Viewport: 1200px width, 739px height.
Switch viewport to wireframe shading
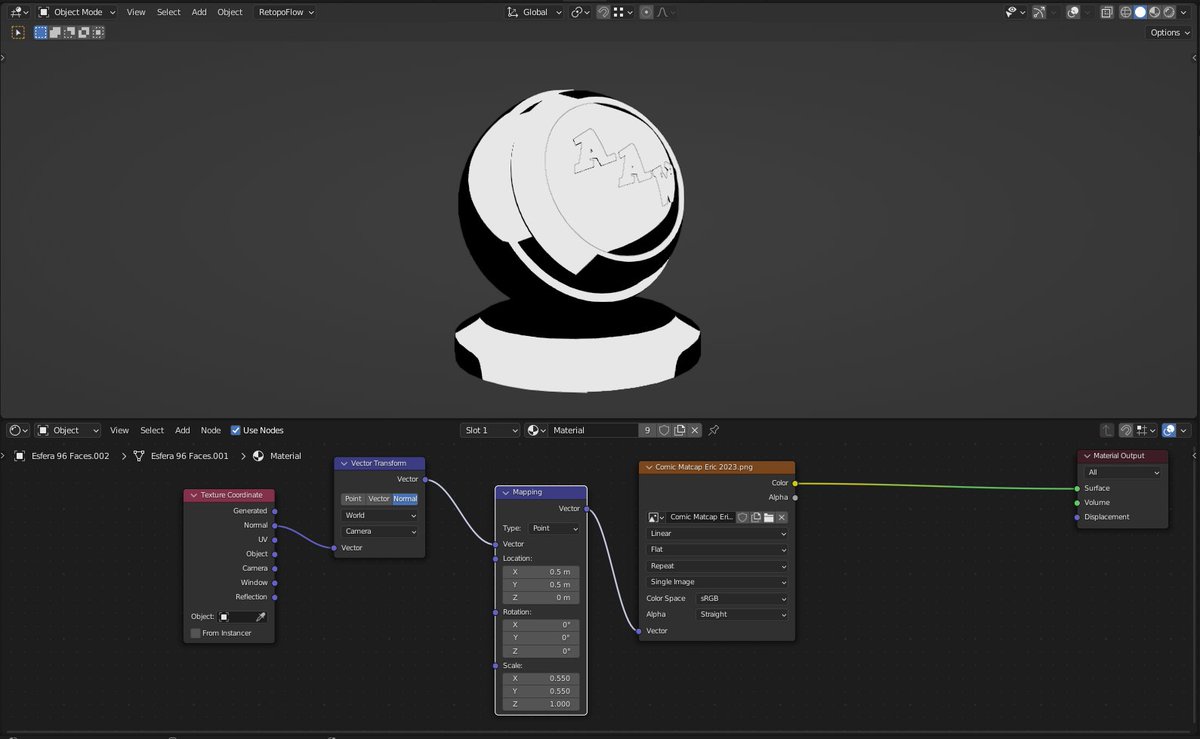pyautogui.click(x=1125, y=12)
